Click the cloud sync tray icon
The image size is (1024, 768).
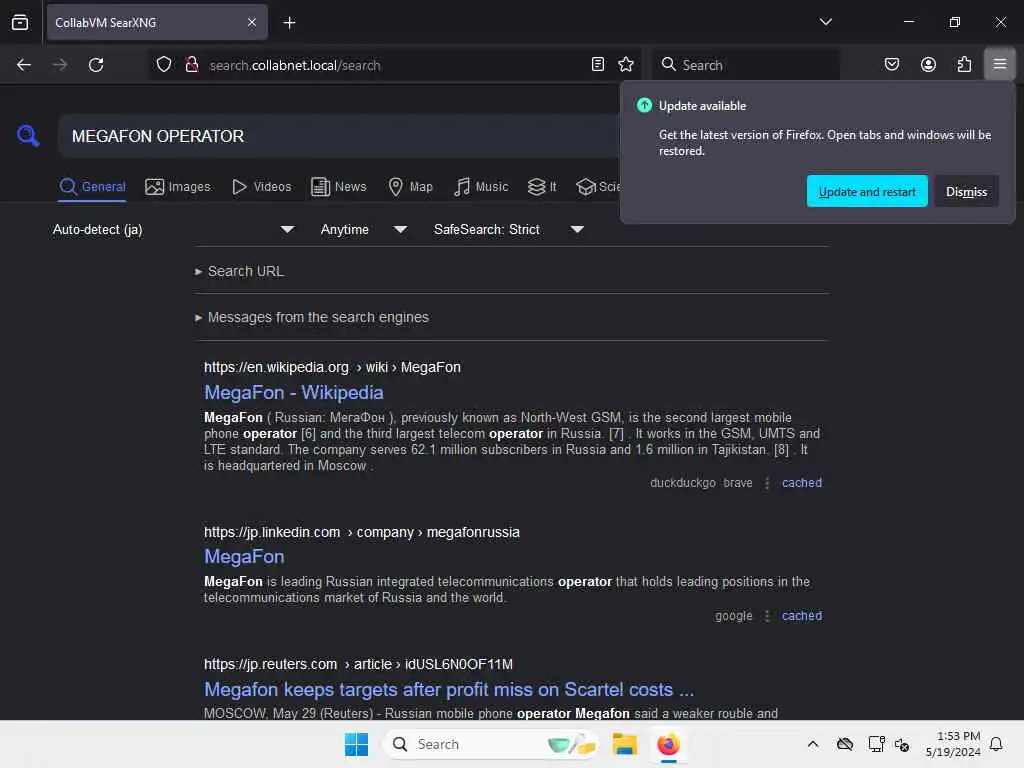[x=845, y=744]
